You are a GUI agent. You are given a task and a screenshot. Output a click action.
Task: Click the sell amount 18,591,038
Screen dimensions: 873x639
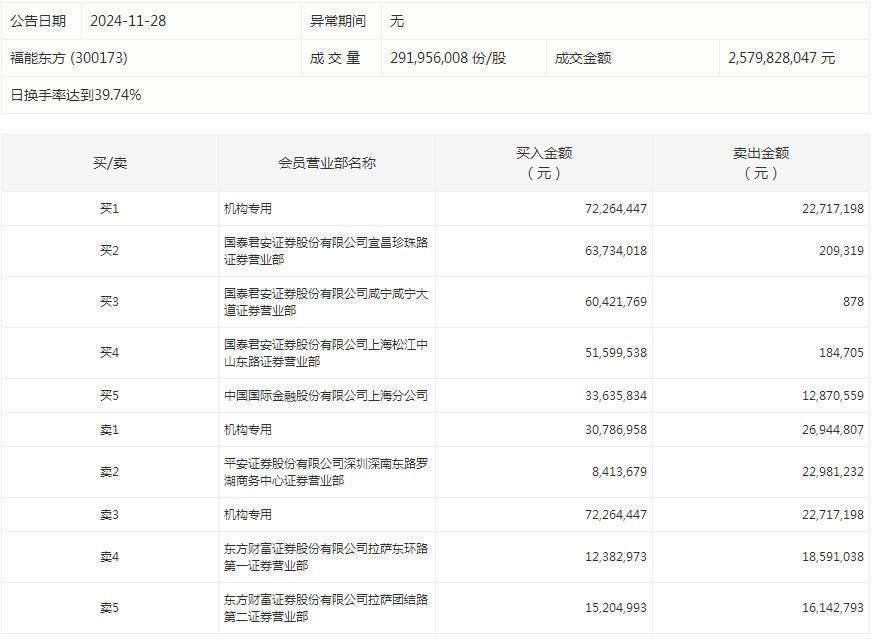coord(833,557)
